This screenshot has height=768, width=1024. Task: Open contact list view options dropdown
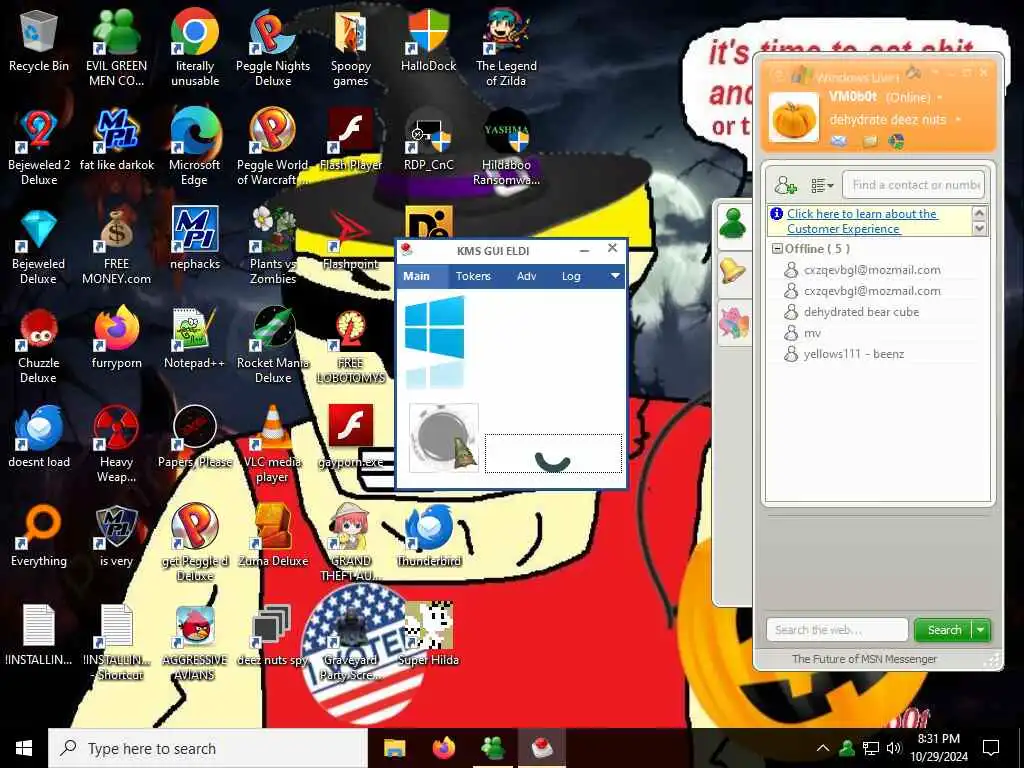pos(822,186)
